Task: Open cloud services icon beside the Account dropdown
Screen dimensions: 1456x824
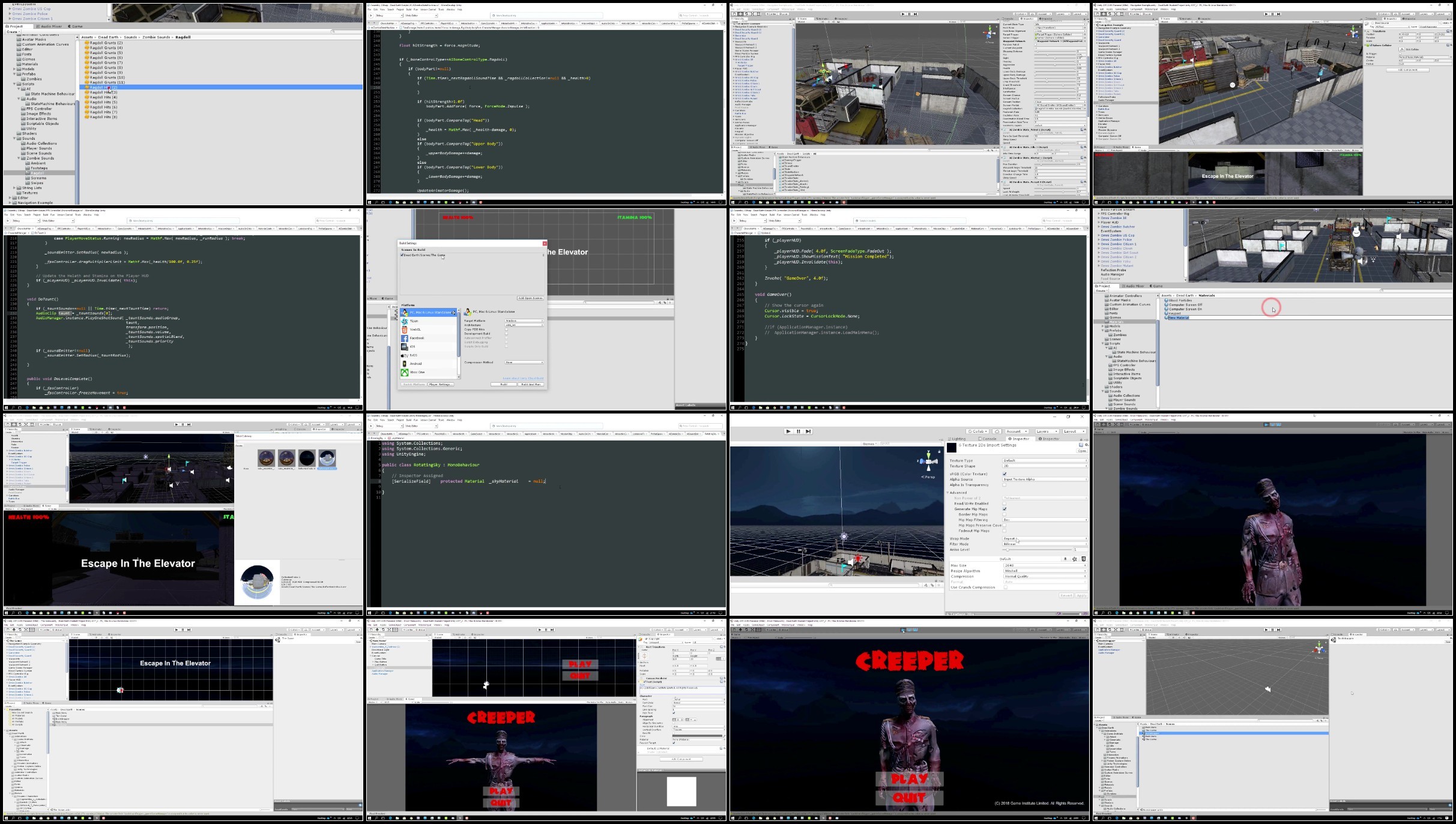Action: click(x=997, y=432)
